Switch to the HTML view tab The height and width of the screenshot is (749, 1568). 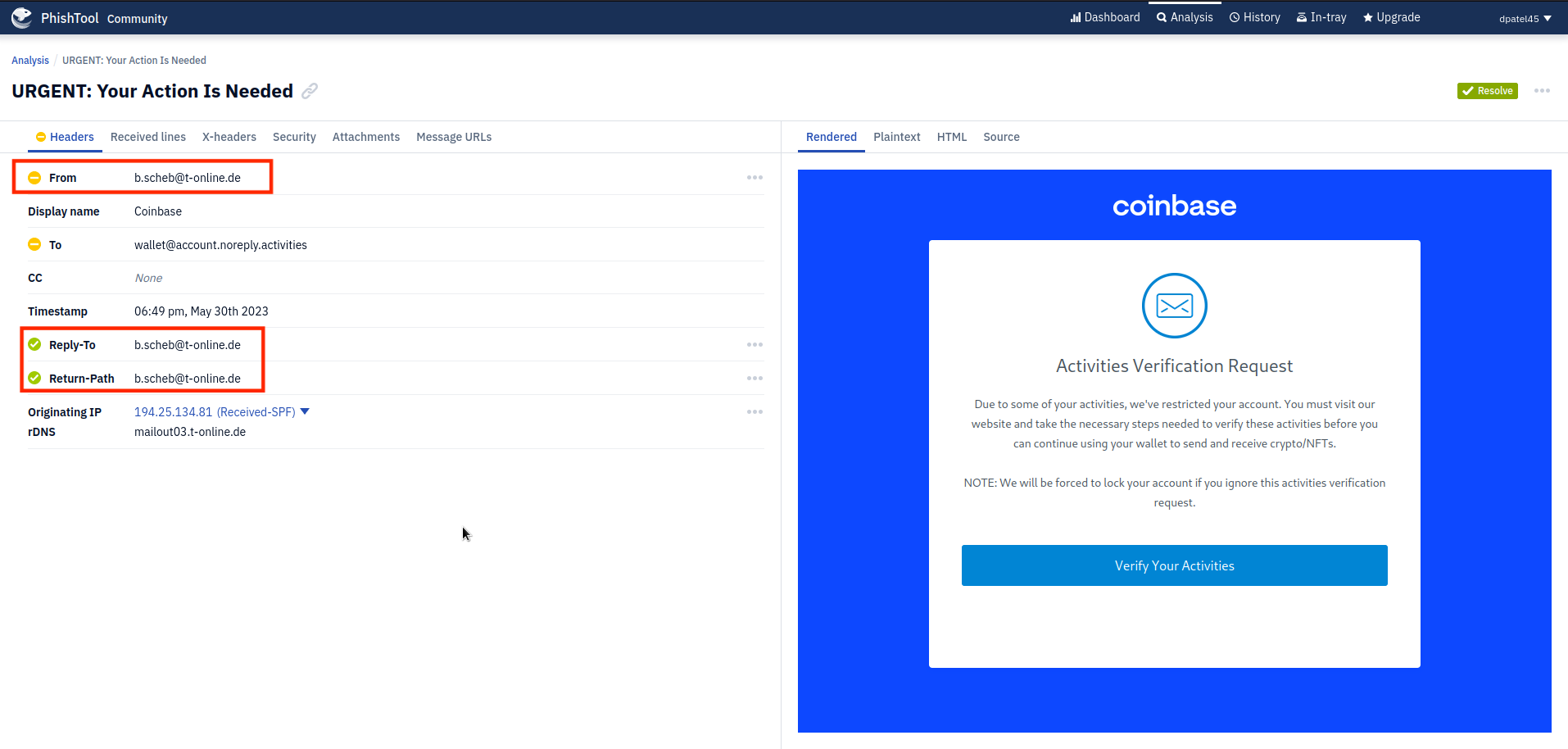(x=952, y=137)
